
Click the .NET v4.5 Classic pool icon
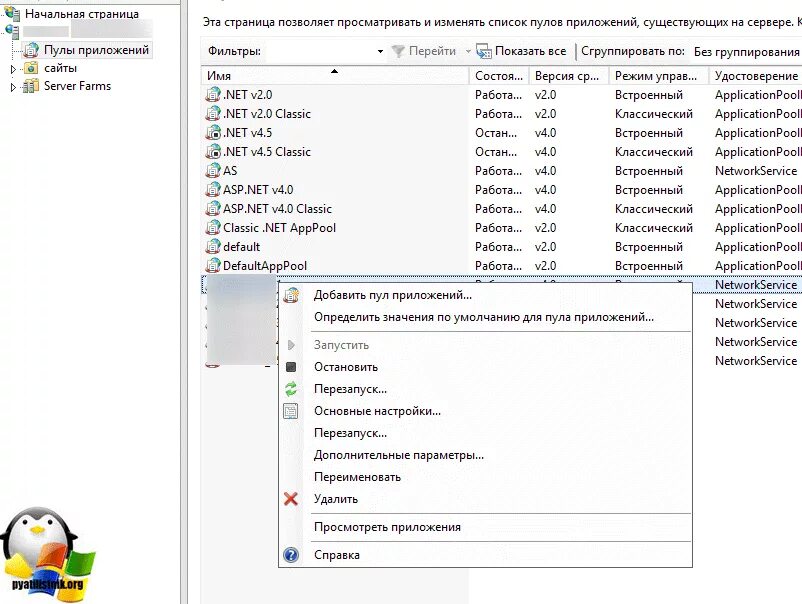click(x=213, y=151)
